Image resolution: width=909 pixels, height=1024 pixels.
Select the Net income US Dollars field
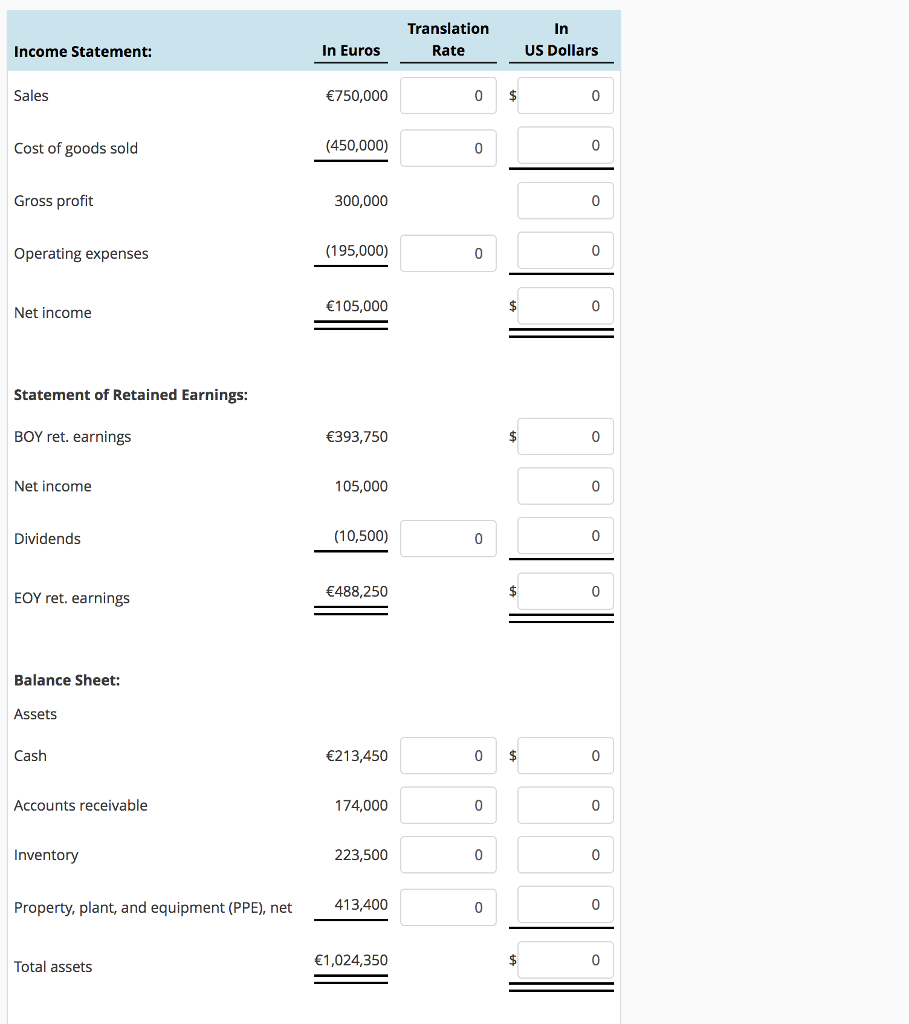tap(565, 305)
